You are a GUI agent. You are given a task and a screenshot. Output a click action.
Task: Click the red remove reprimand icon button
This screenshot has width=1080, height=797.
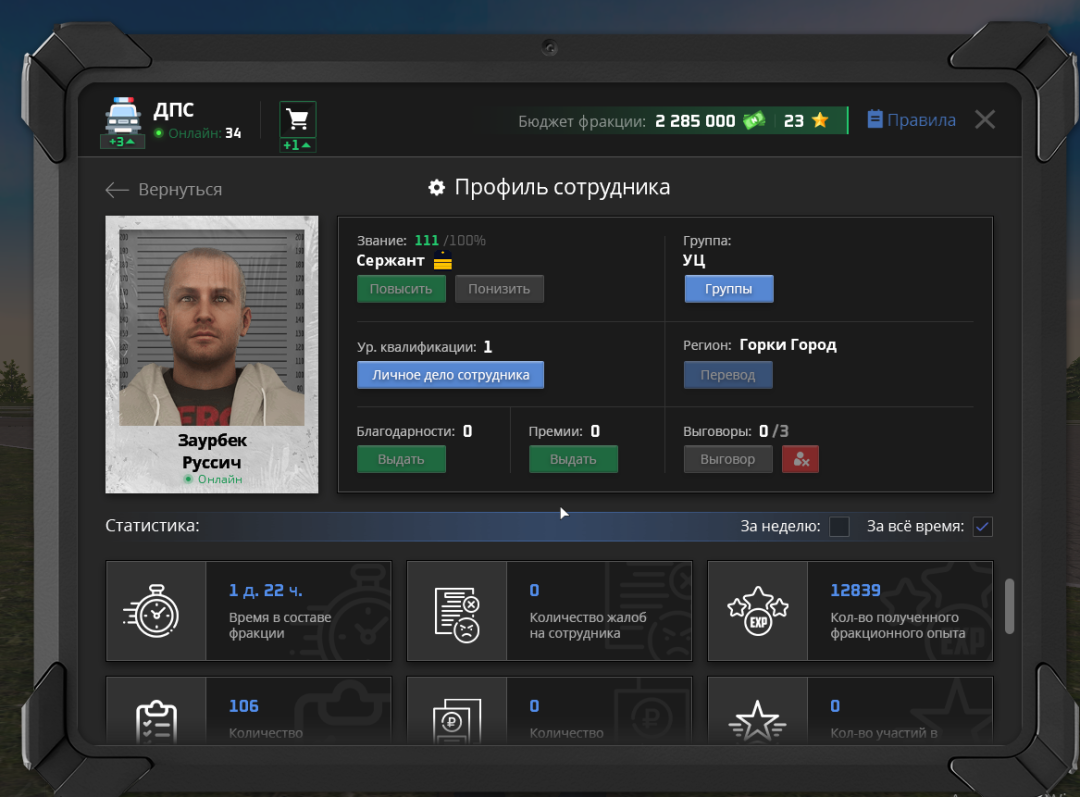(x=800, y=459)
